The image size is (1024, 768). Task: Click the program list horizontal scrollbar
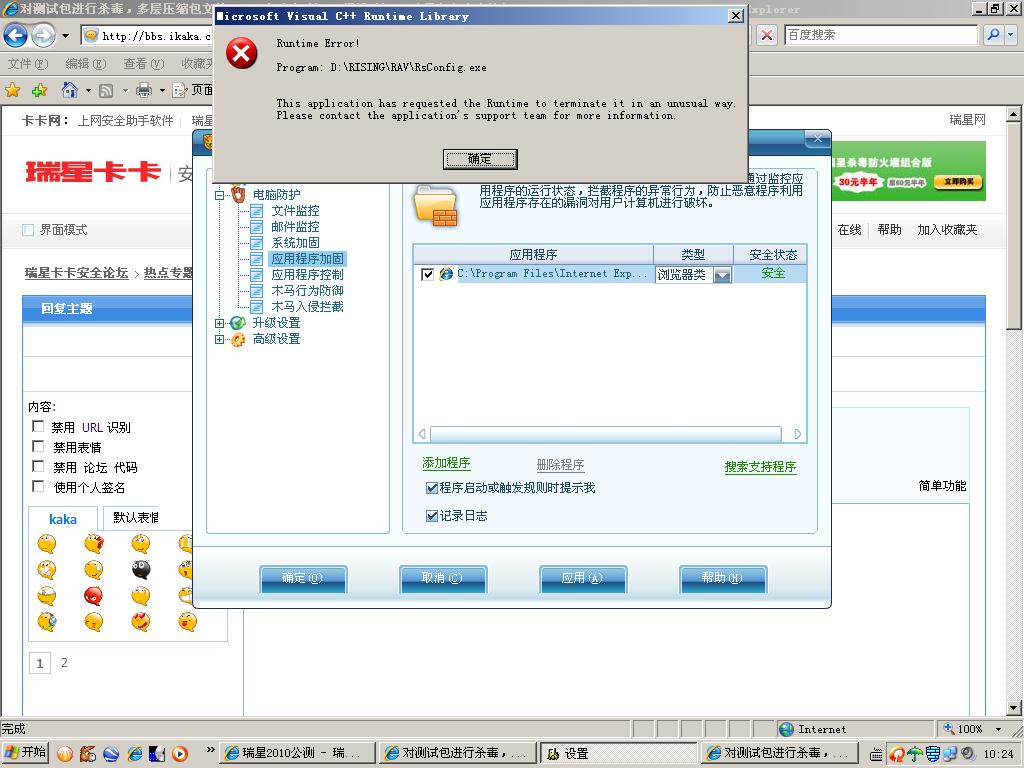tap(606, 434)
